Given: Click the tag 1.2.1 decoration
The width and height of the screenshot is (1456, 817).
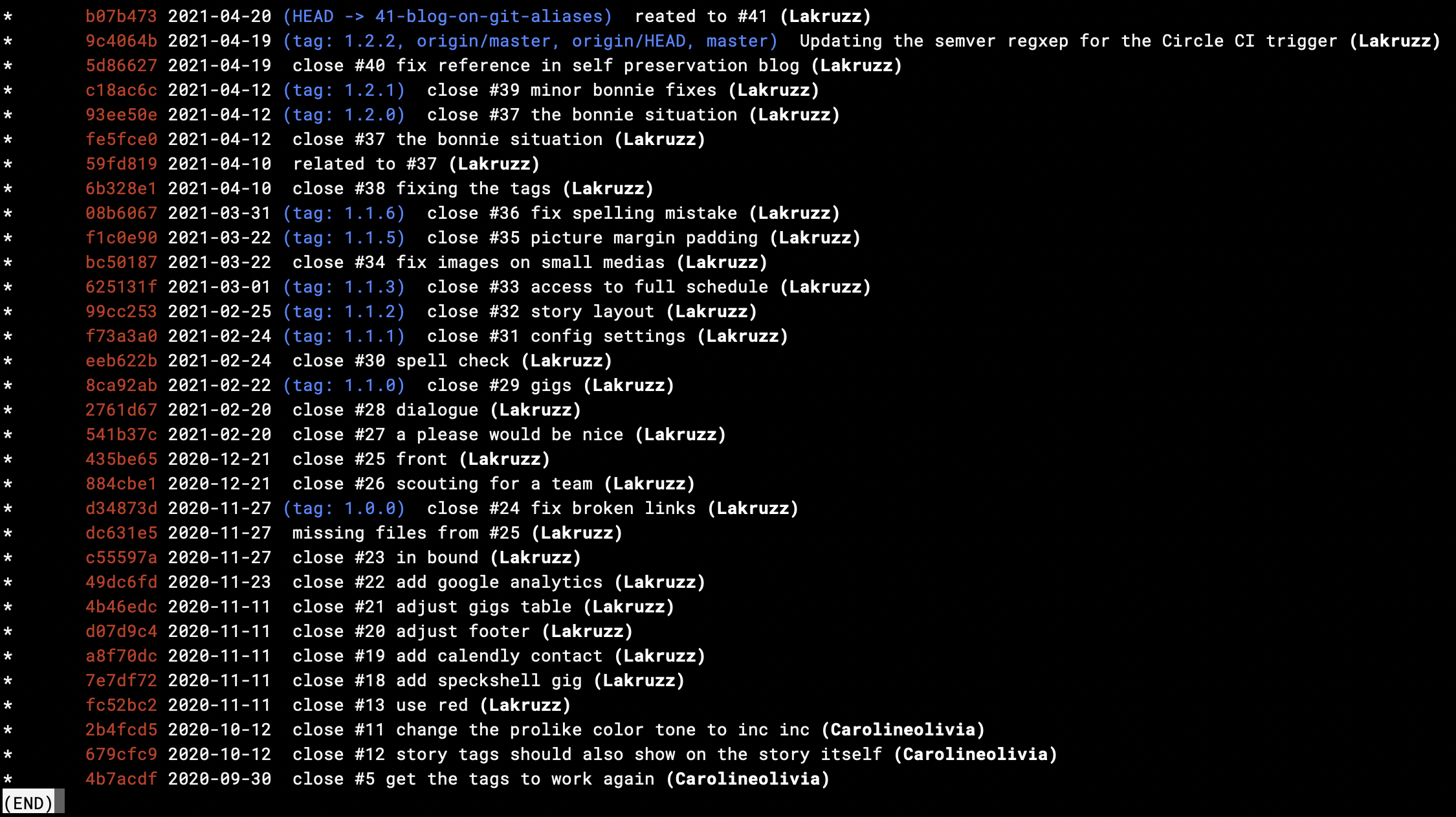Looking at the screenshot, I should tap(344, 90).
